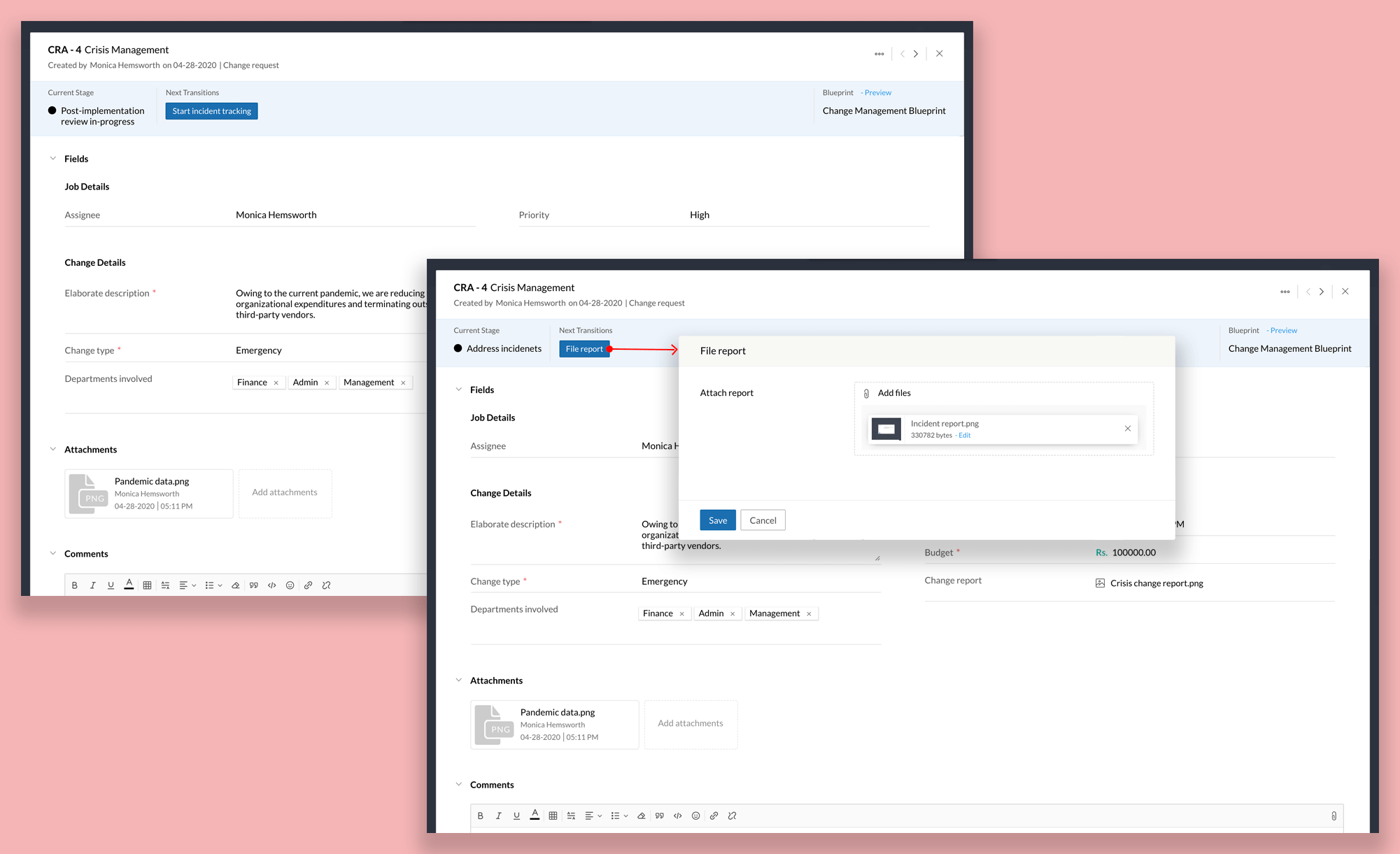
Task: Toggle italic in back window comment editor
Action: click(92, 585)
